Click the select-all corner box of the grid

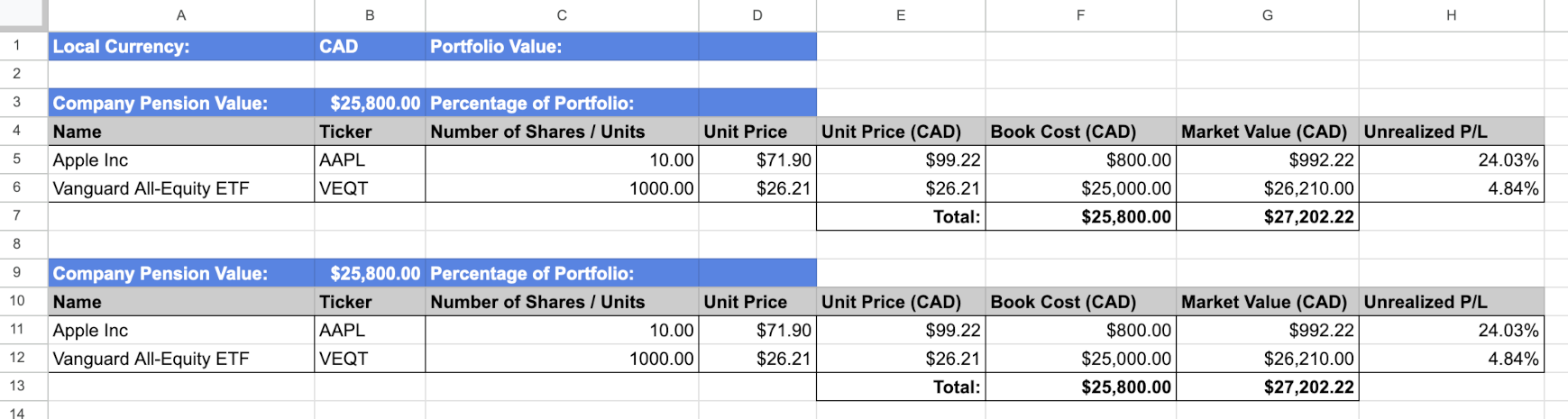pyautogui.click(x=23, y=14)
